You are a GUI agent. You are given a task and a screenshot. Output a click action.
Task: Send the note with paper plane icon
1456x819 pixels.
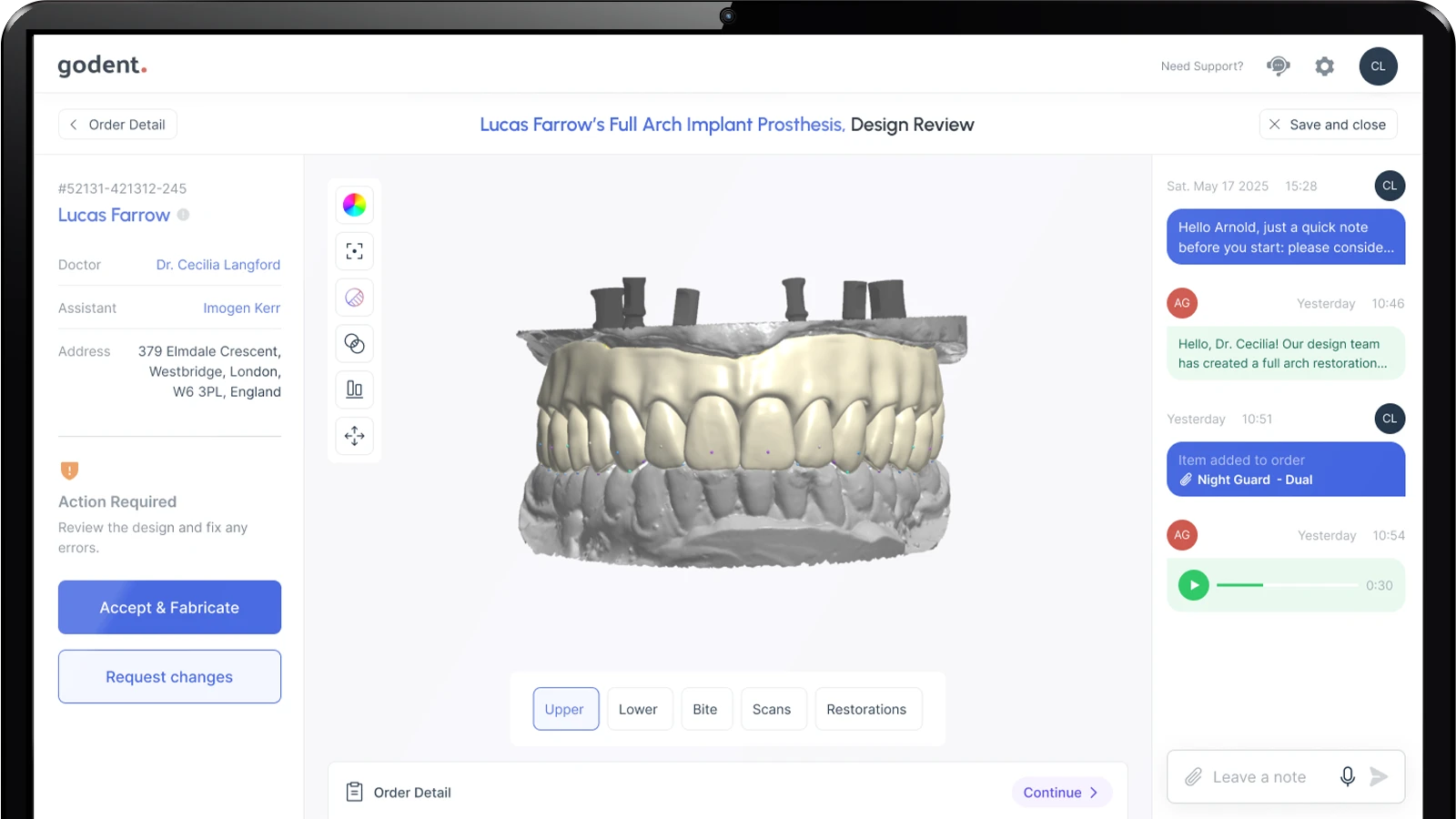pyautogui.click(x=1379, y=776)
